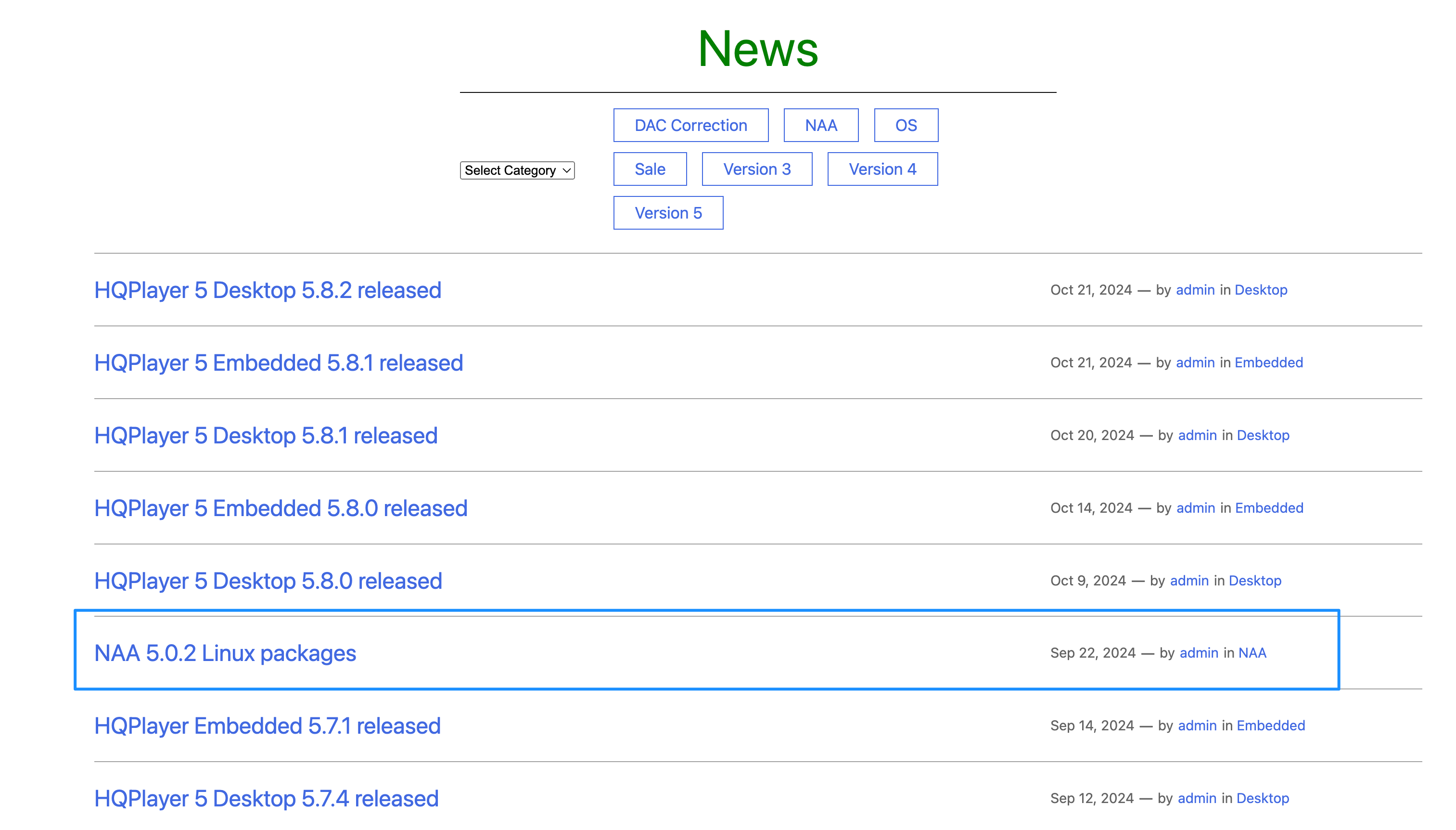The width and height of the screenshot is (1456, 830).
Task: Click the date text 'Oct 21, 2024' on Desktop 5.8.2 row
Action: (1091, 290)
